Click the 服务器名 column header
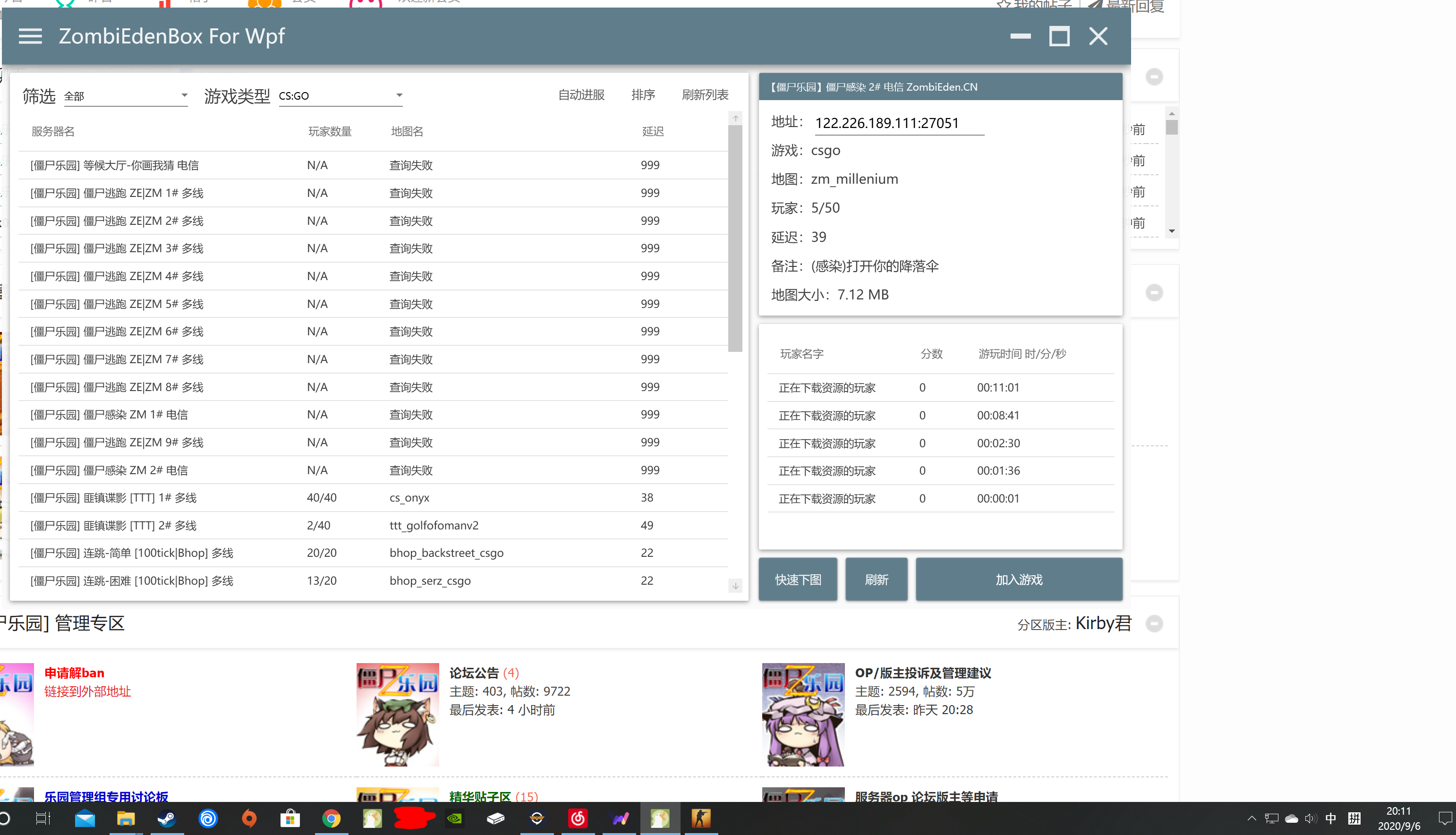The image size is (1456, 835). (x=53, y=131)
